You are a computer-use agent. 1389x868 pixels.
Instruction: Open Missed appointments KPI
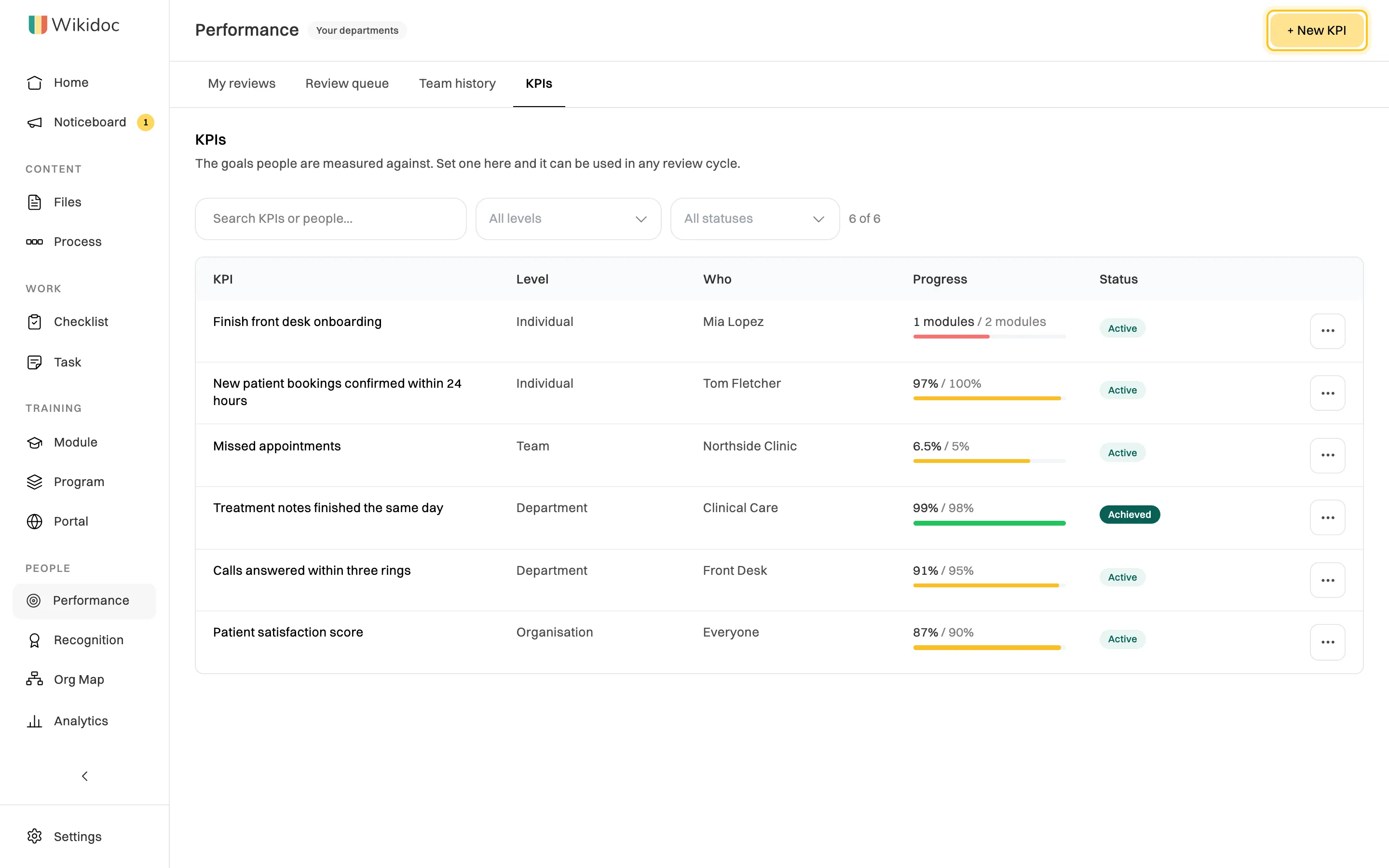[277, 446]
